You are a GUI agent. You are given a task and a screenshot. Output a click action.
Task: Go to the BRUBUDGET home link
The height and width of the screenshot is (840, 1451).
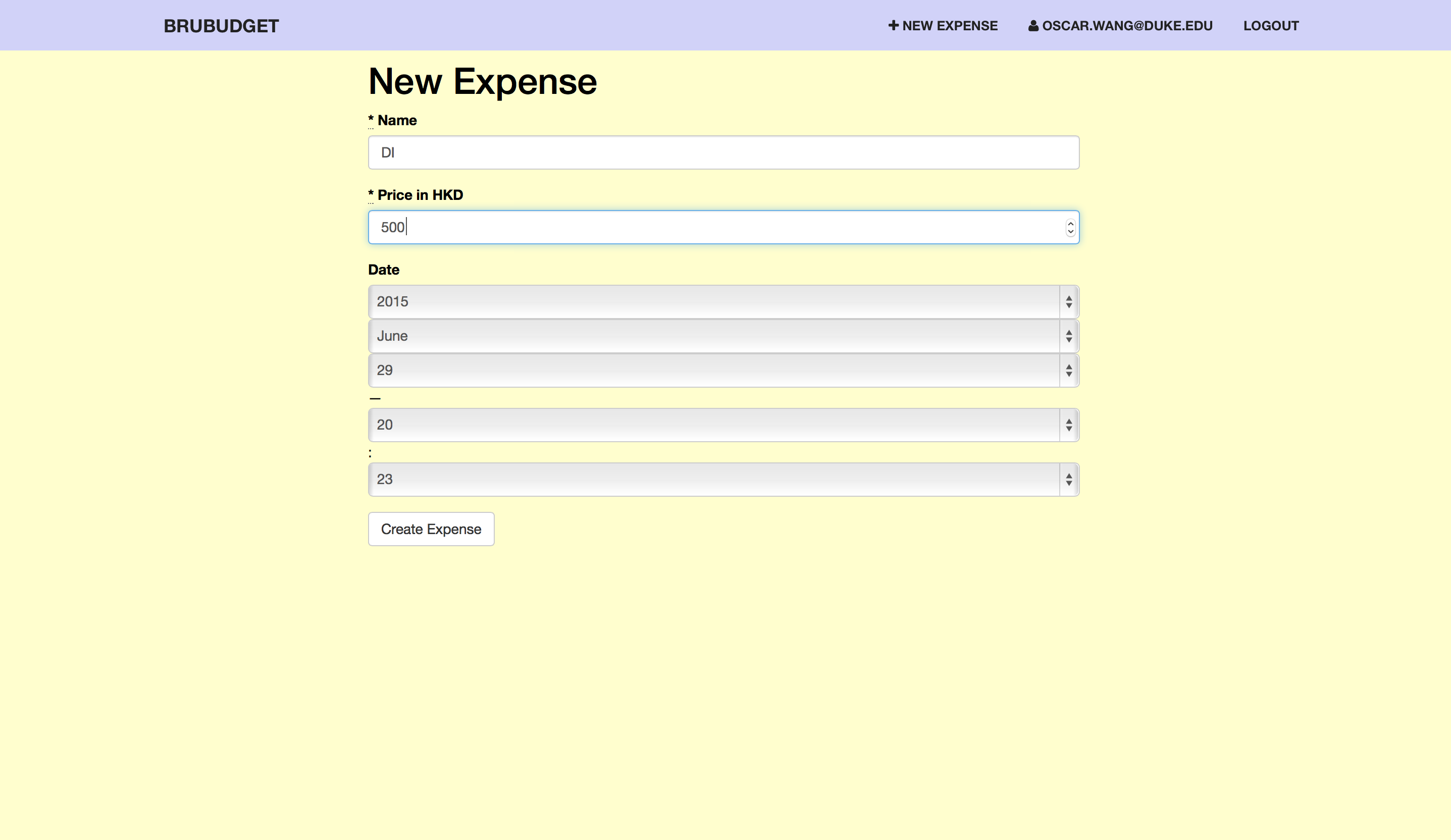221,26
